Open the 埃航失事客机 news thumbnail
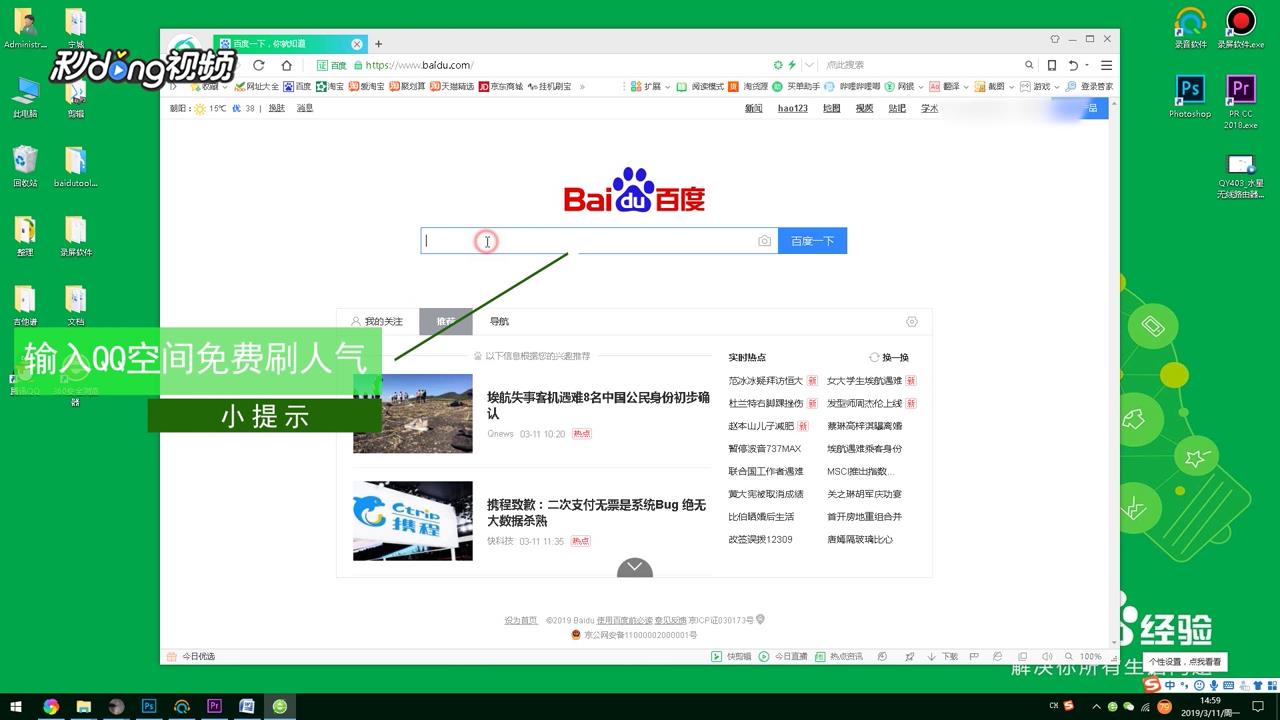The height and width of the screenshot is (720, 1280). pyautogui.click(x=412, y=413)
